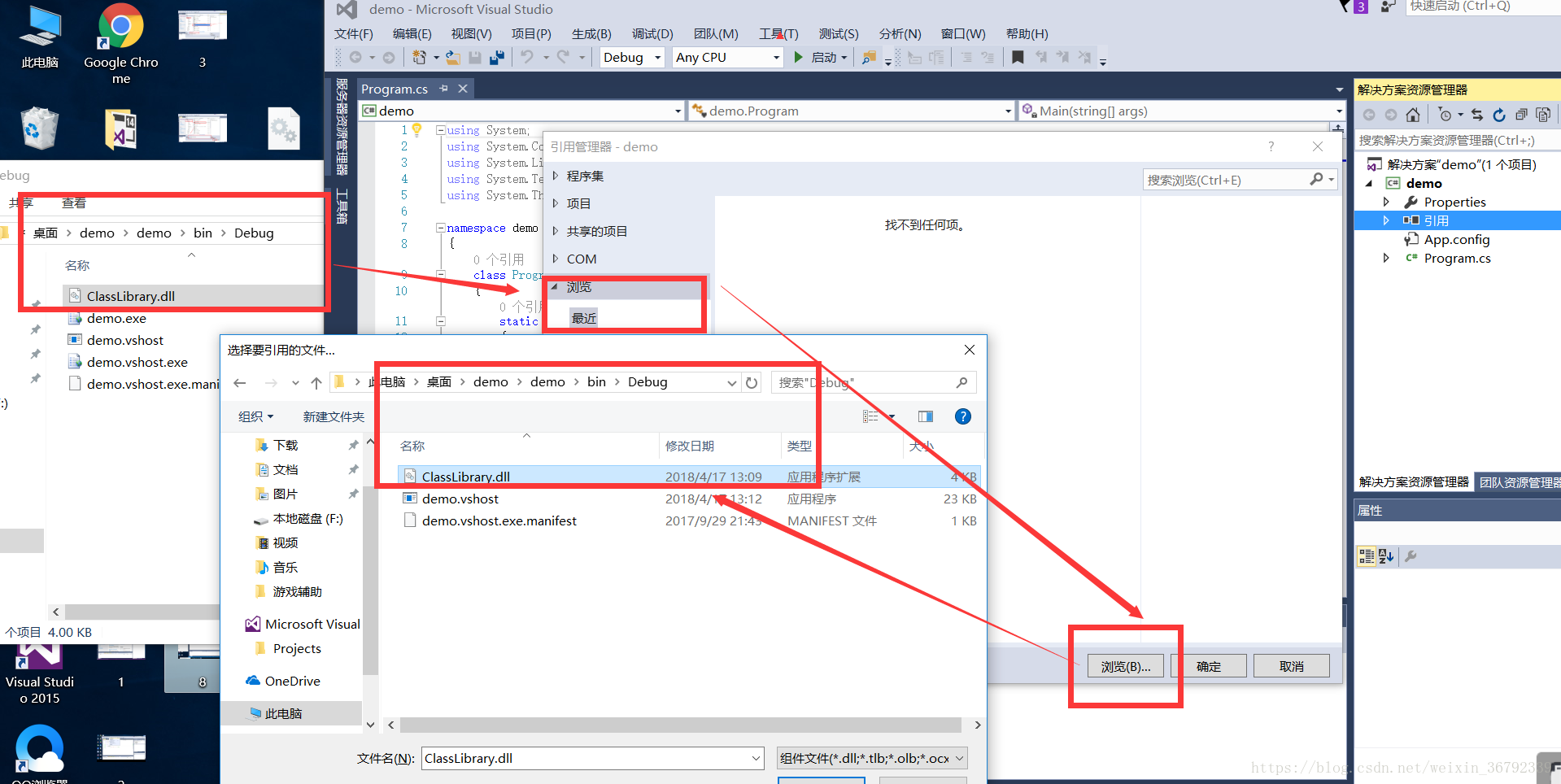The height and width of the screenshot is (784, 1561).
Task: Collapse the 浏览 category in Reference Manager
Action: pos(555,286)
